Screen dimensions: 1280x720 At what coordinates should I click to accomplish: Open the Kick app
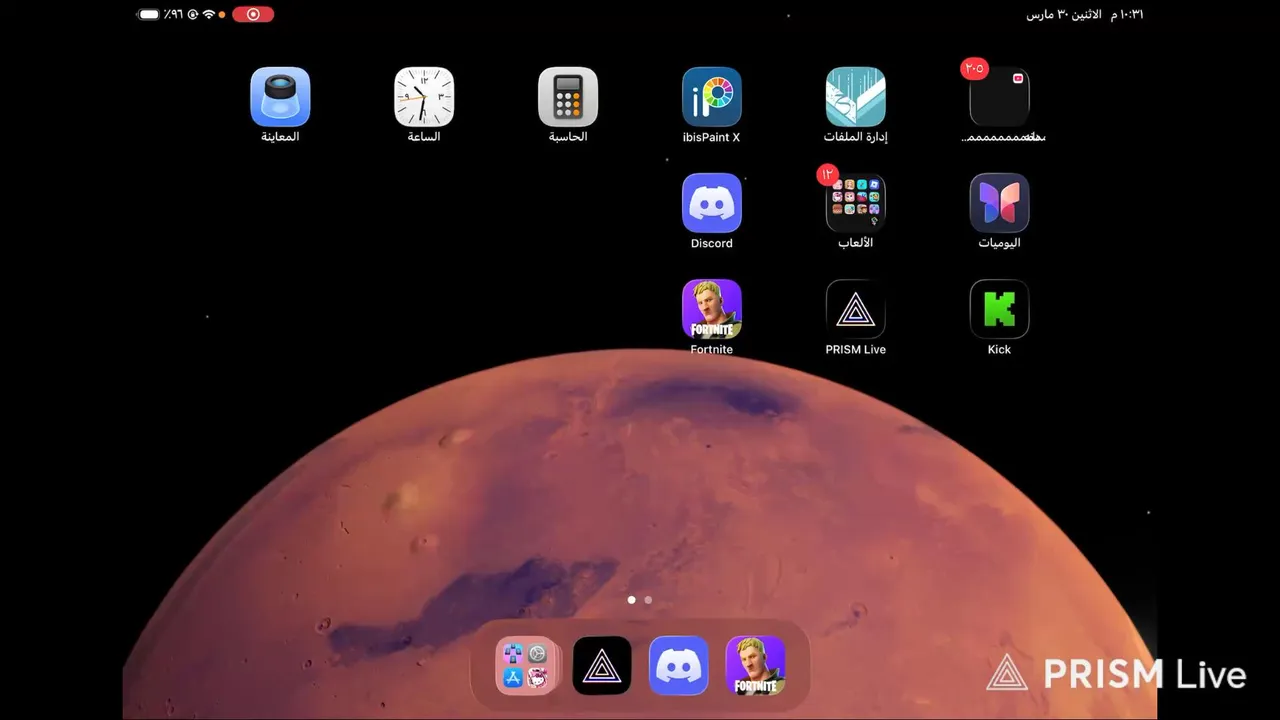click(x=999, y=309)
